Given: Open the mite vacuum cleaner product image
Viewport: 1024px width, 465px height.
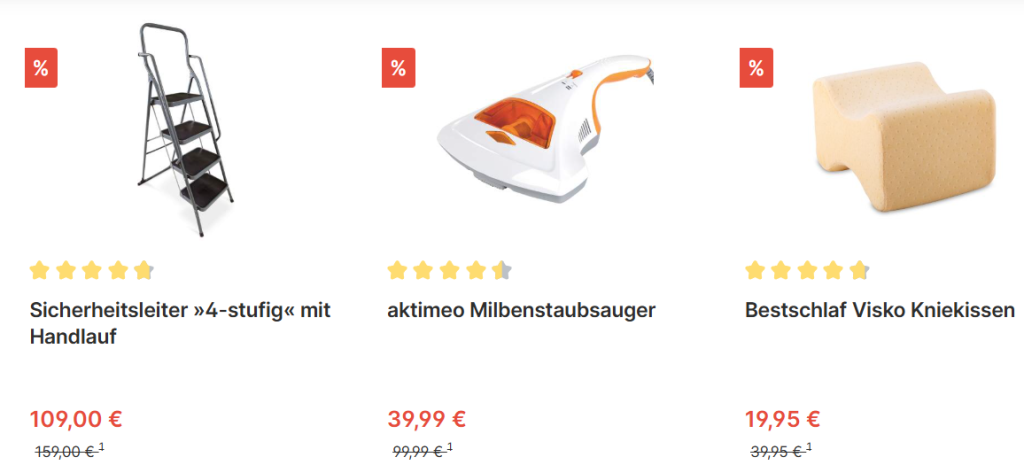Looking at the screenshot, I should [x=545, y=128].
